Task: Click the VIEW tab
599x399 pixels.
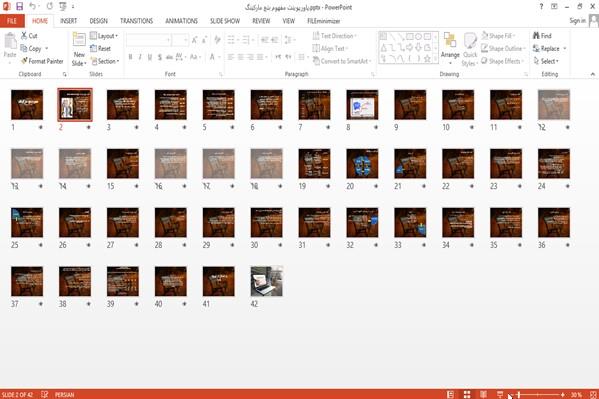Action: (x=288, y=21)
